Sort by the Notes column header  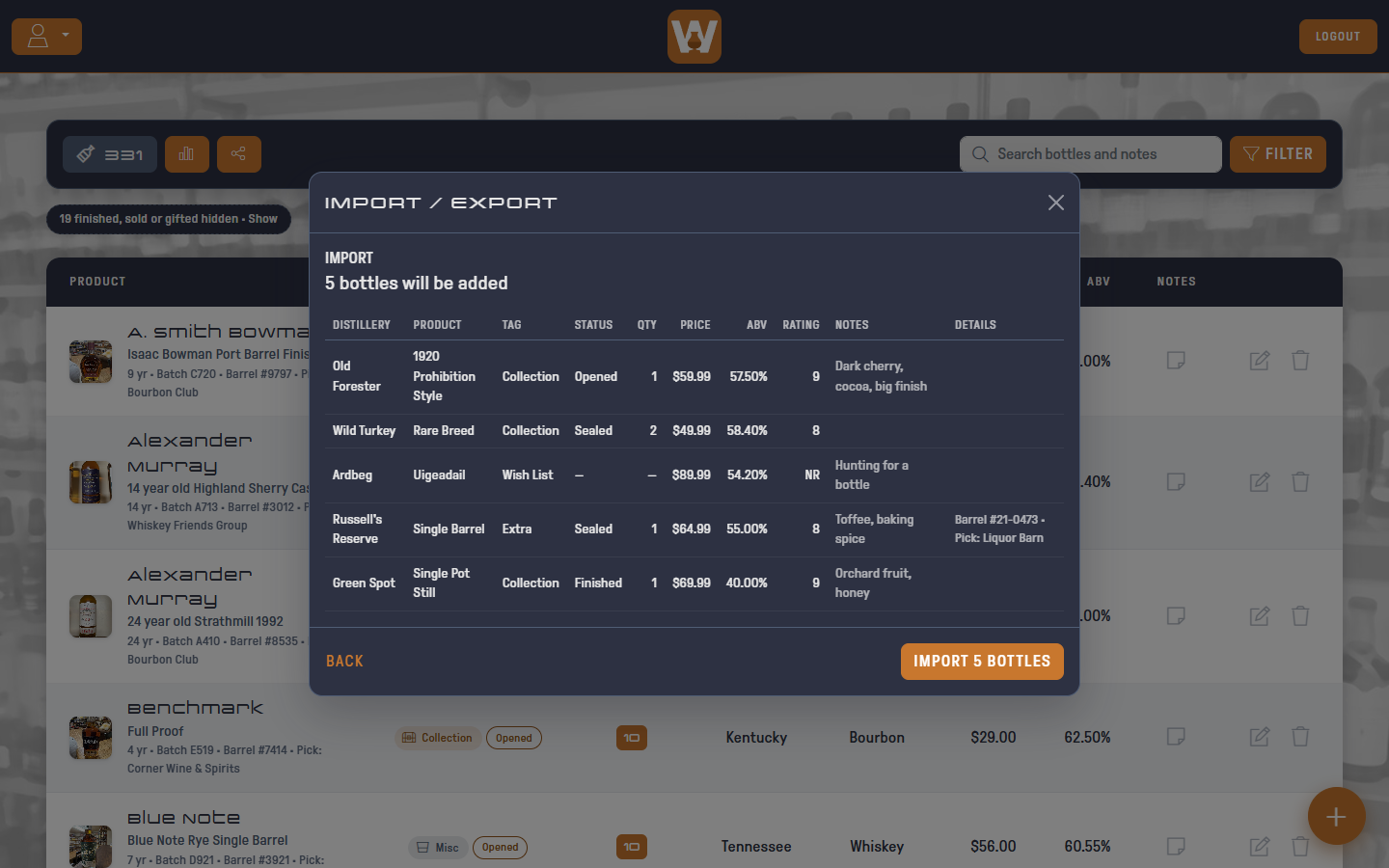pos(1176,282)
